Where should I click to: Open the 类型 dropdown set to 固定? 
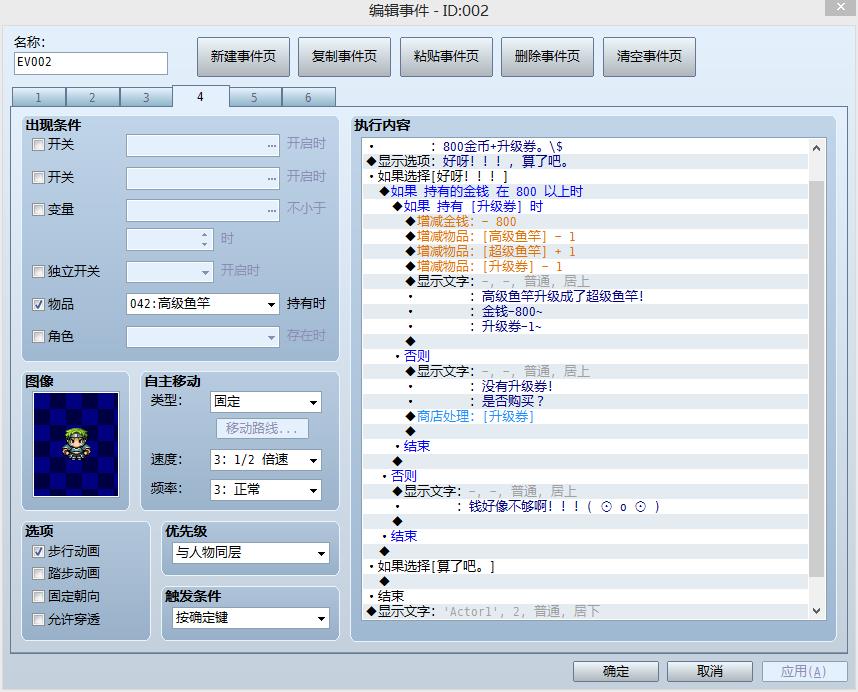[265, 402]
